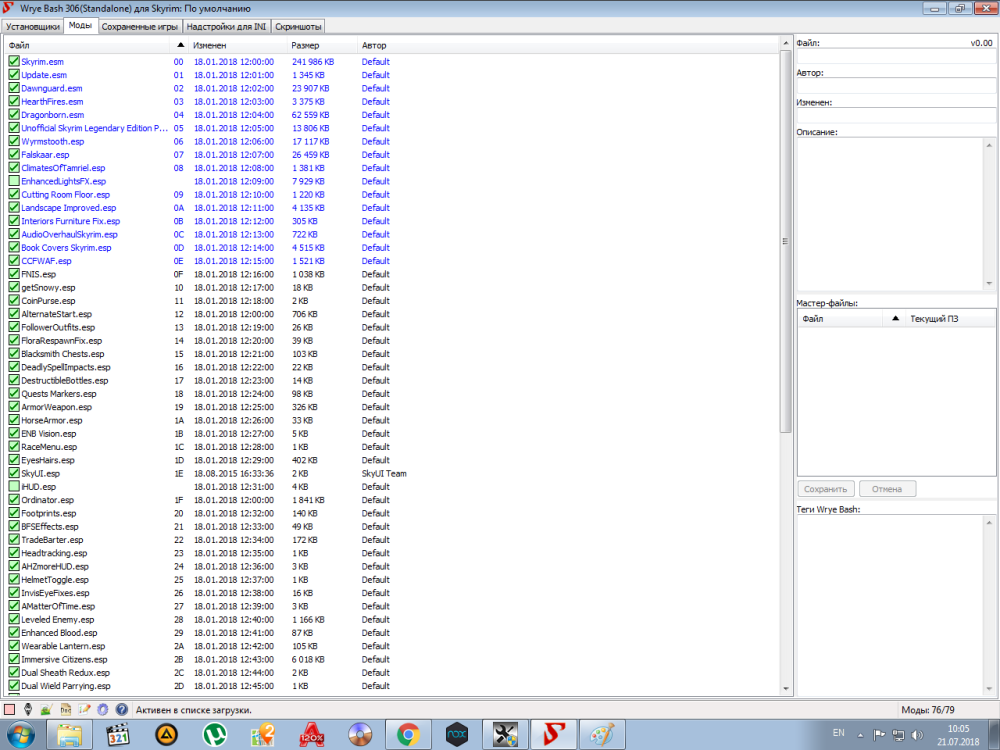Sort masters by Текущий ПЗ column
The height and width of the screenshot is (750, 1000).
coord(950,319)
